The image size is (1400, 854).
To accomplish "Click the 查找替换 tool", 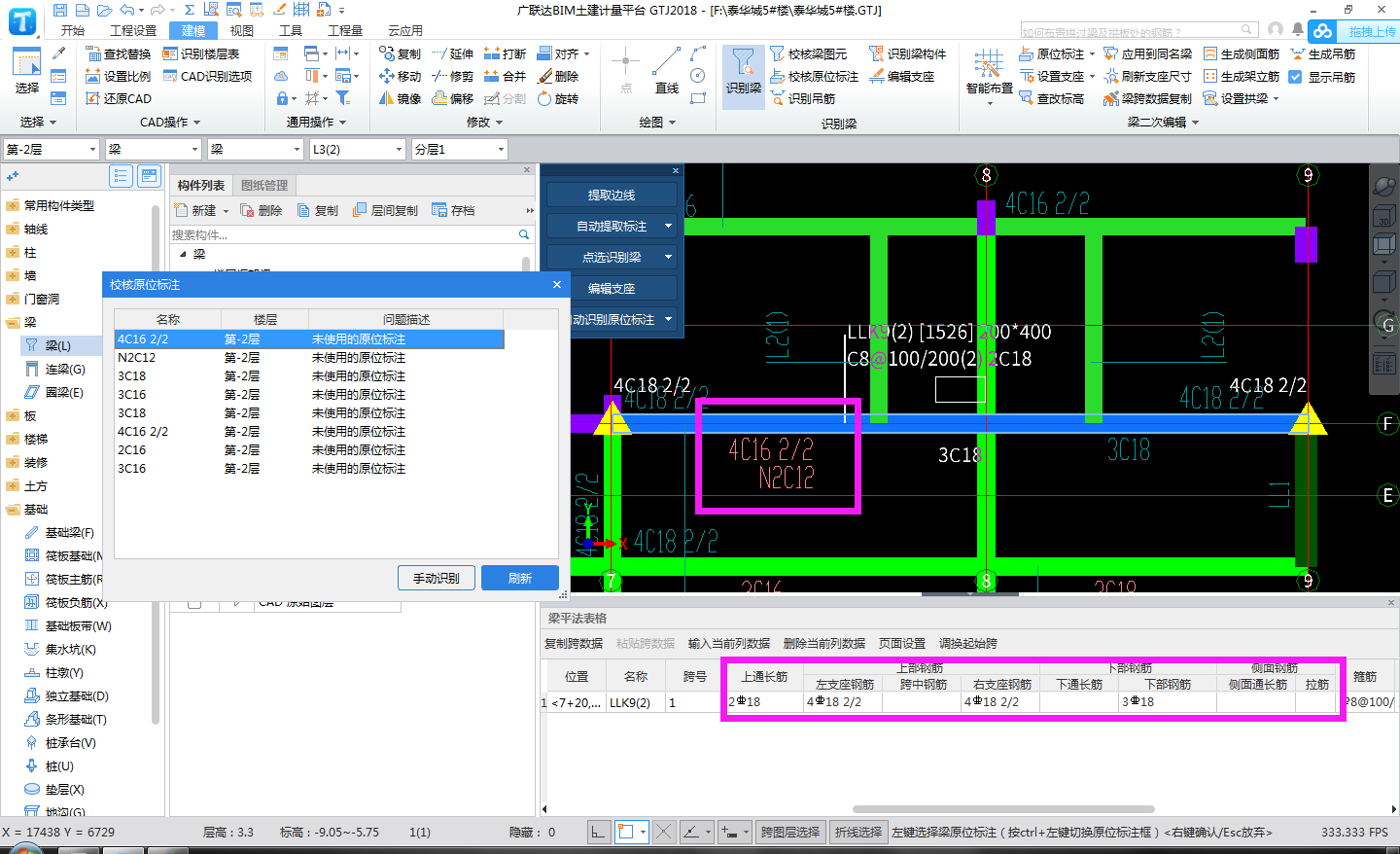I will tap(118, 53).
